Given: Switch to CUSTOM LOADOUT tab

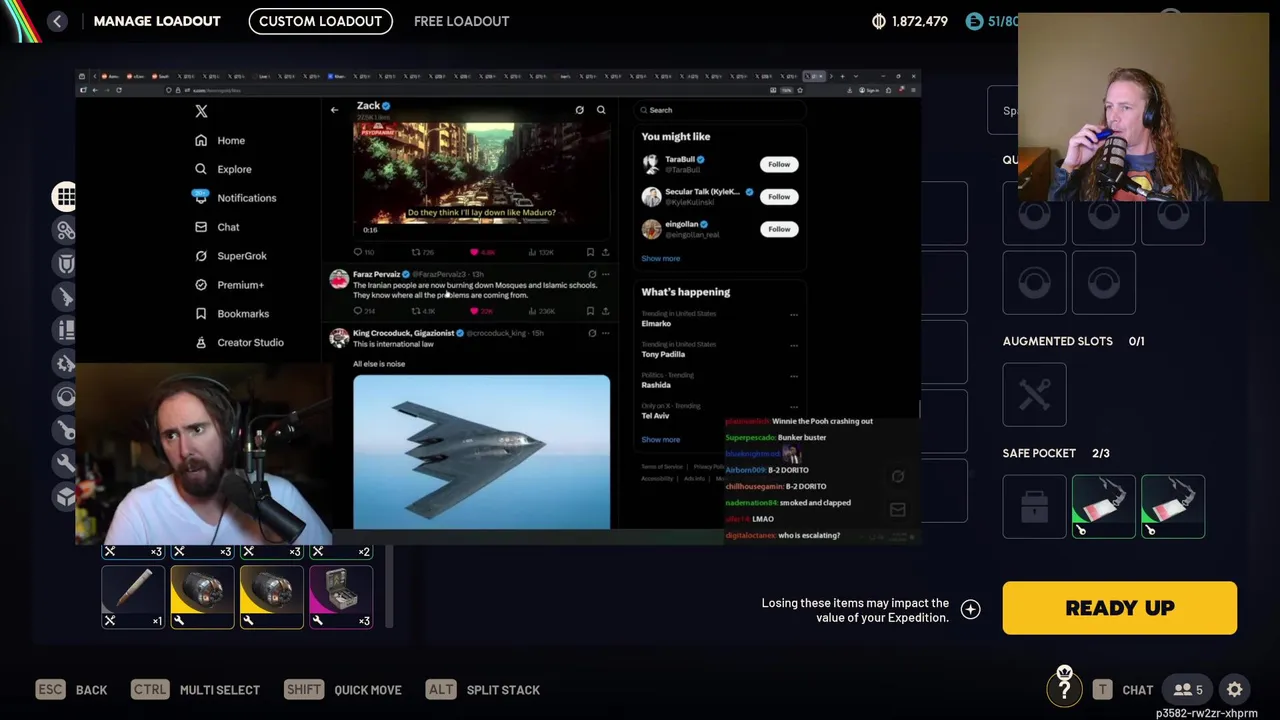Looking at the screenshot, I should [x=320, y=21].
